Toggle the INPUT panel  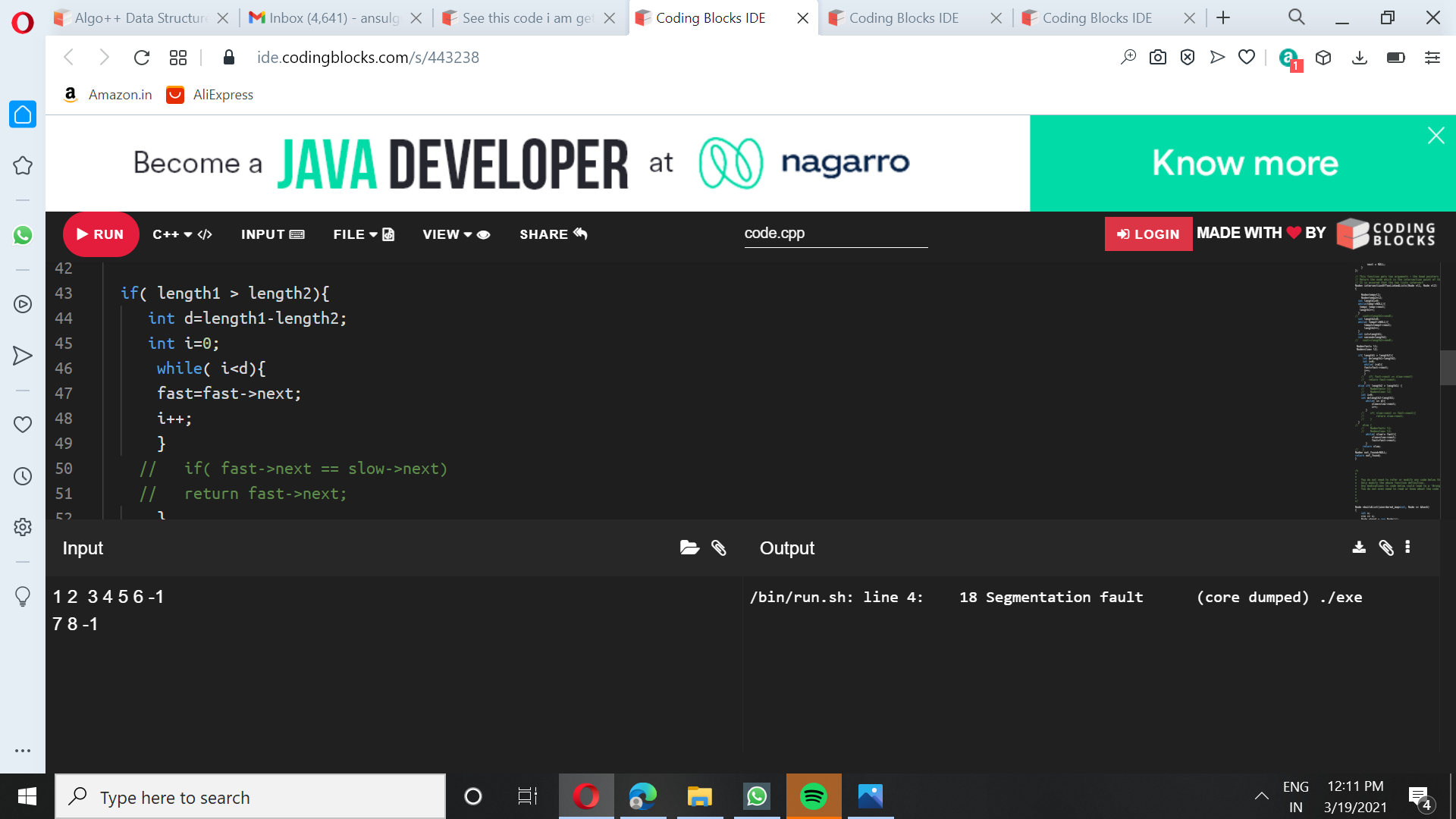point(272,234)
